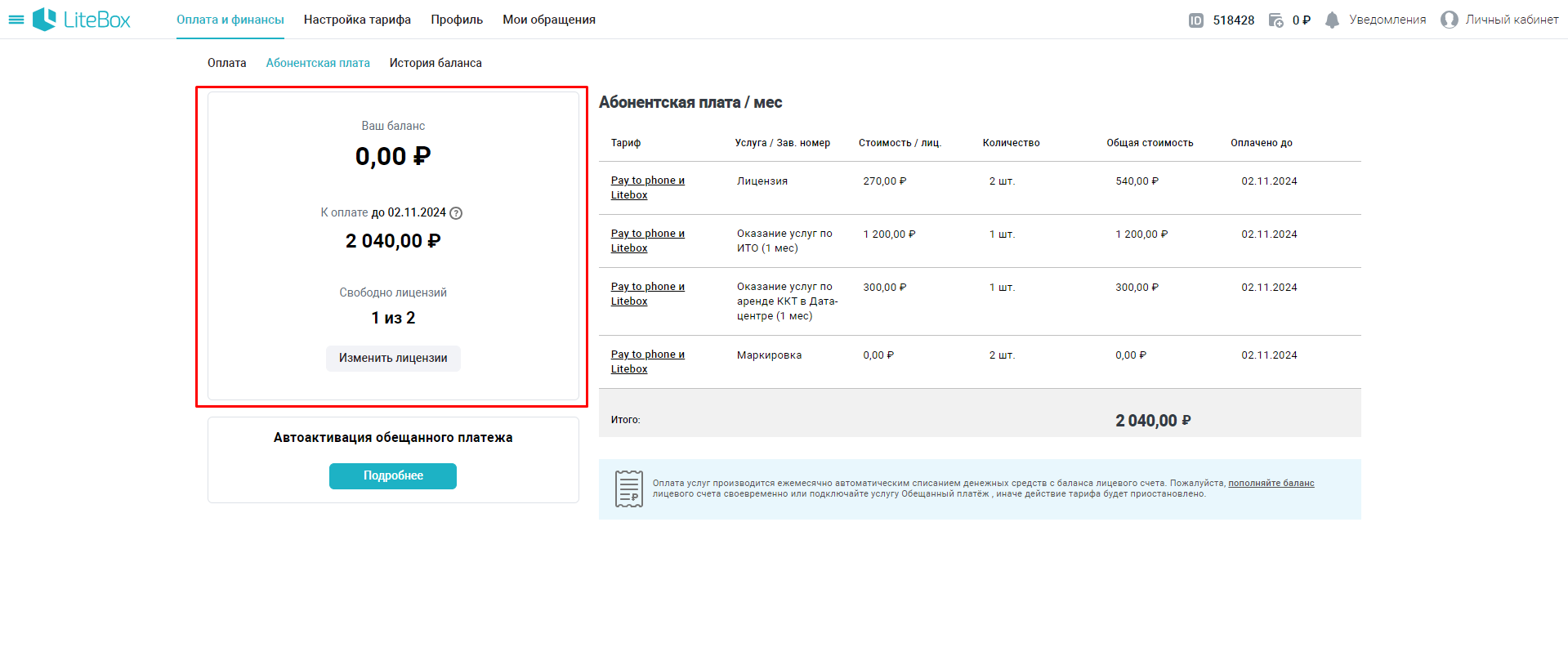Click the help question mark icon
Viewport: 1568px width, 656px height.
coord(456,213)
